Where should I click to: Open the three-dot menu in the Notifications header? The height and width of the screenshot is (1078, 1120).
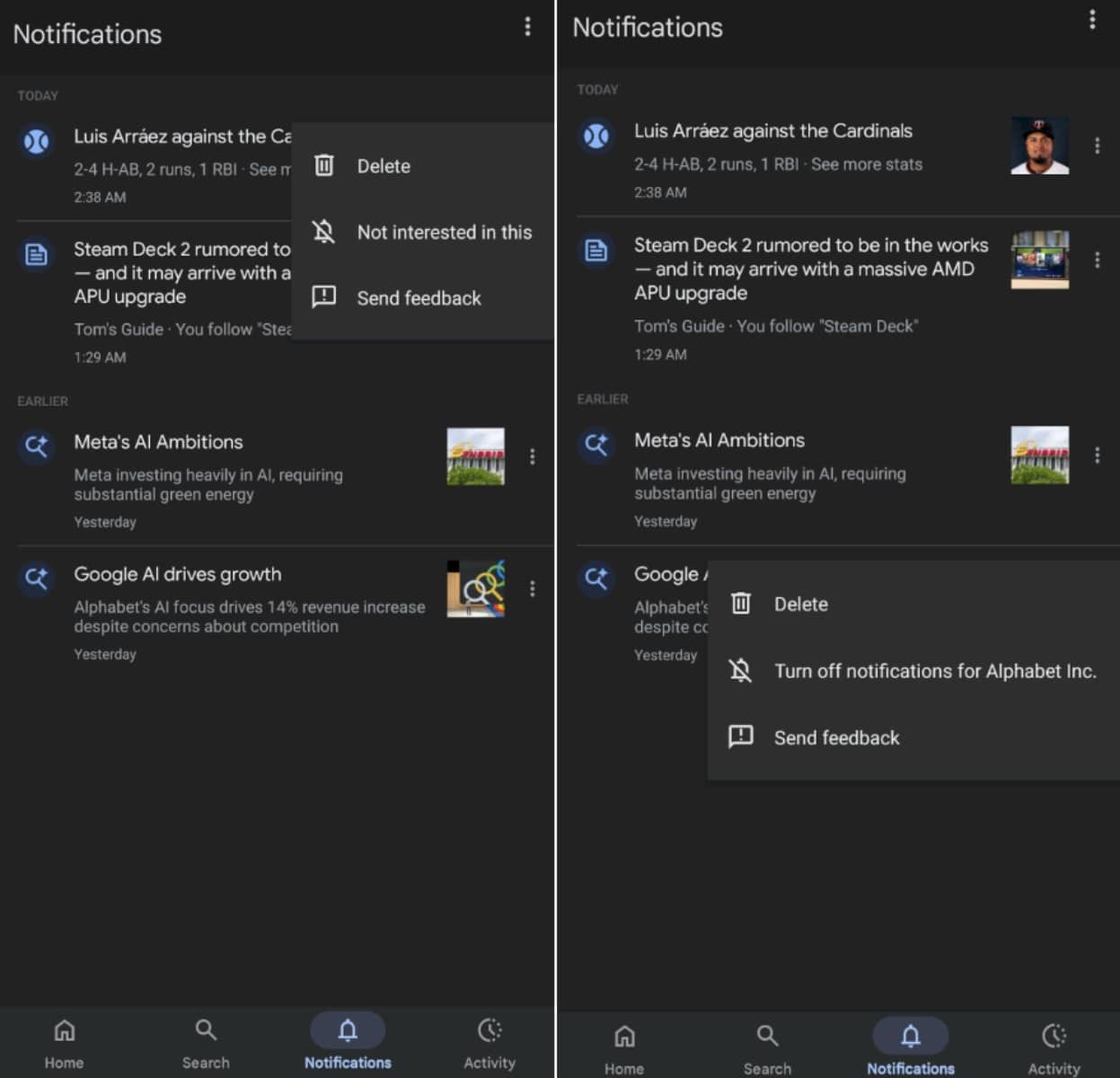click(527, 27)
